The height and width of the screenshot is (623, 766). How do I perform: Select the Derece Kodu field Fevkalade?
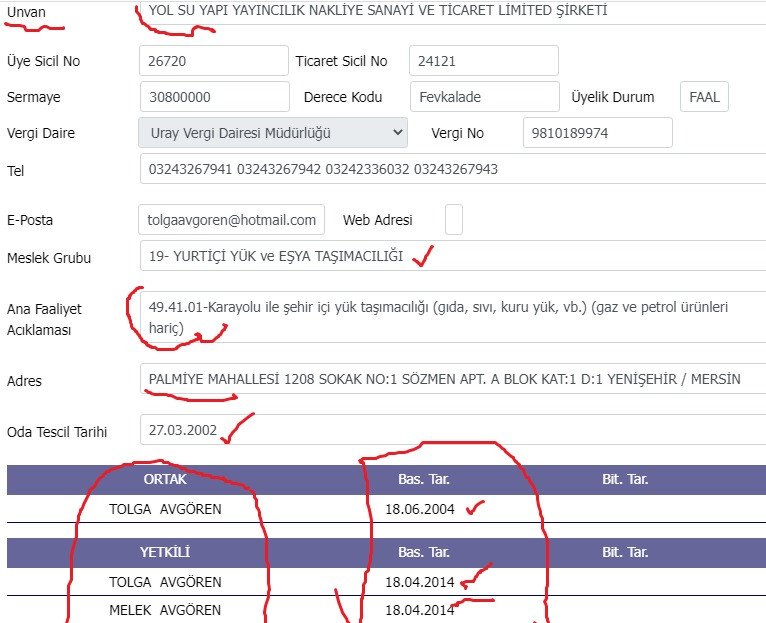pyautogui.click(x=485, y=97)
